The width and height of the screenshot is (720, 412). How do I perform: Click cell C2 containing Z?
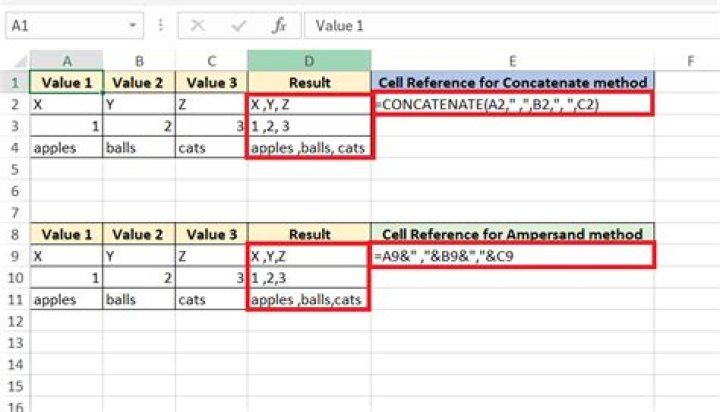pyautogui.click(x=211, y=104)
